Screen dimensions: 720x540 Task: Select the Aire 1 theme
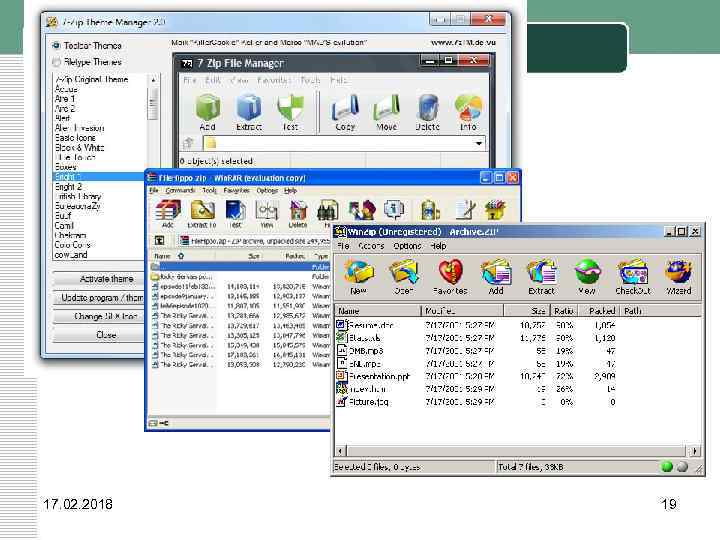65,99
